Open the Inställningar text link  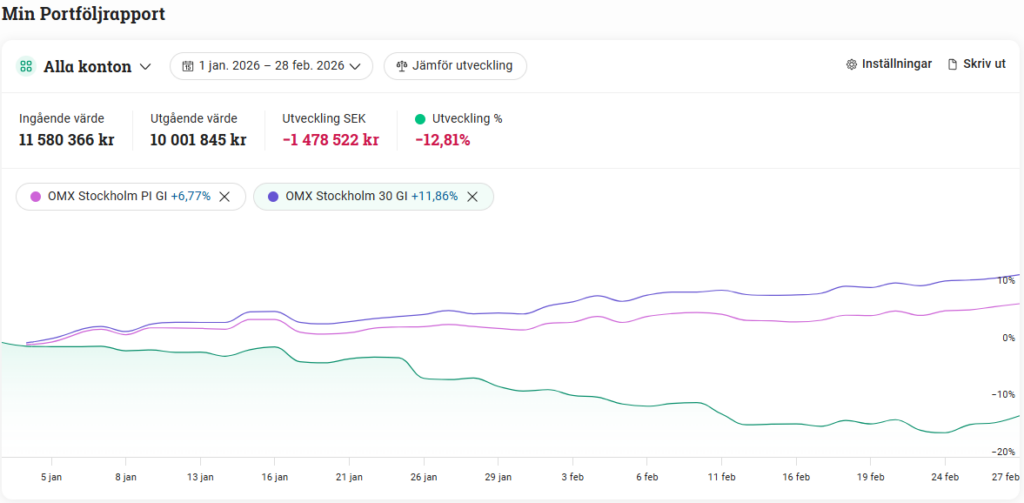pos(897,64)
